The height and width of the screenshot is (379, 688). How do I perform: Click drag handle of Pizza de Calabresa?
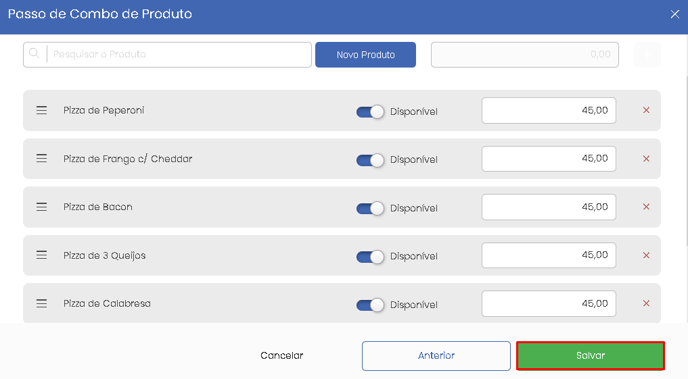click(x=42, y=304)
